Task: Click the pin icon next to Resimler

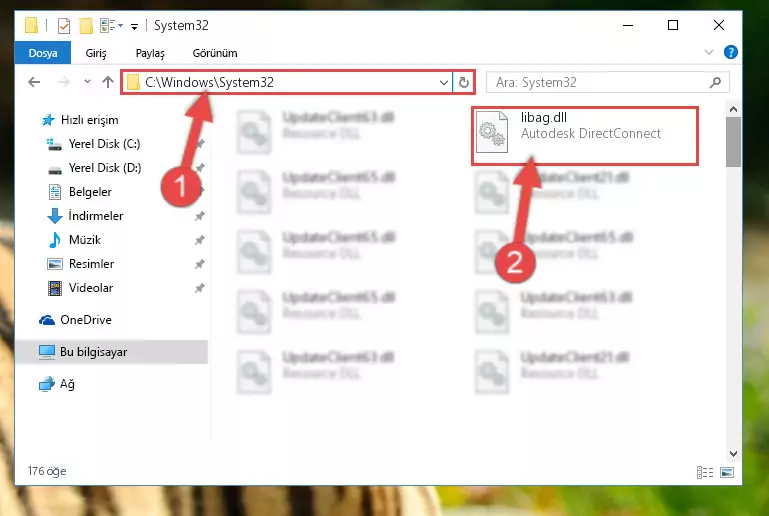Action: pos(200,264)
